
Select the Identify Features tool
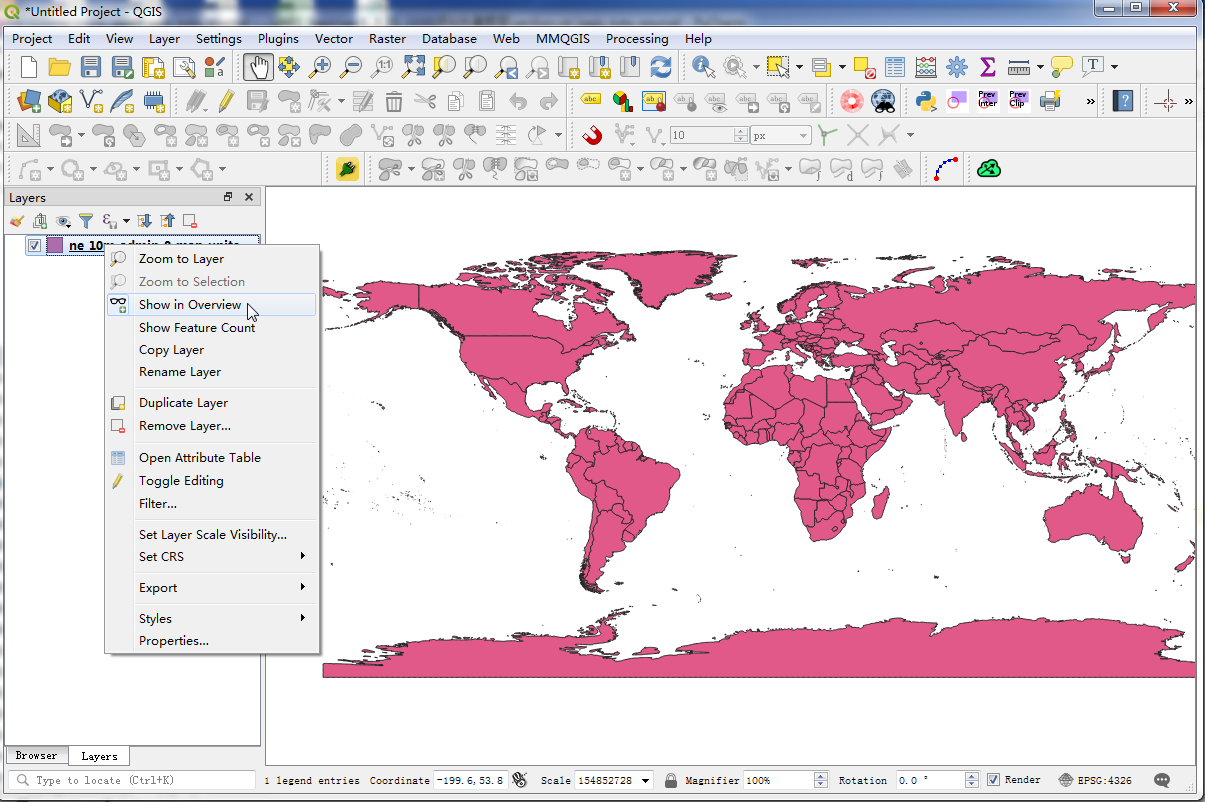click(x=703, y=67)
